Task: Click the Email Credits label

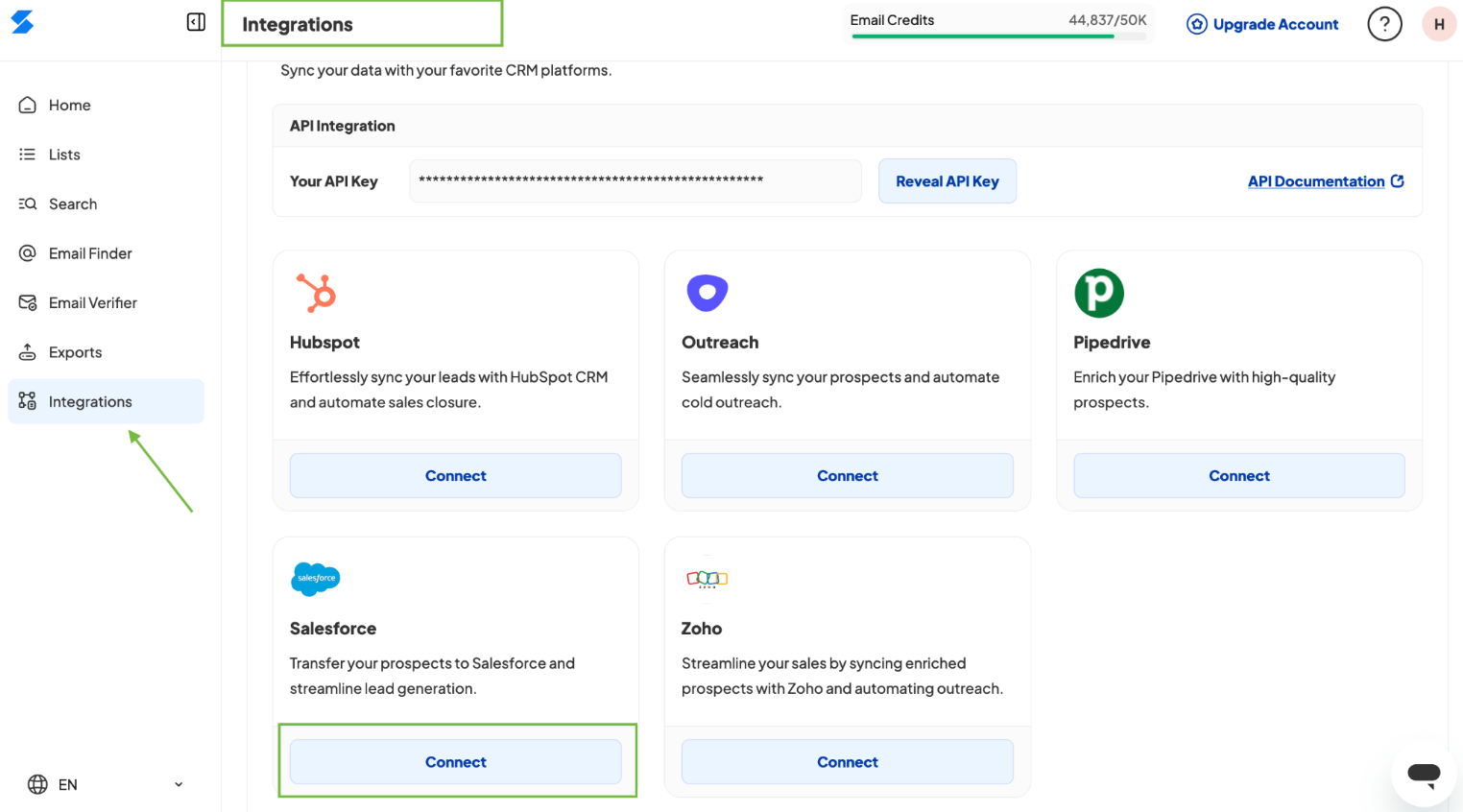Action: (x=892, y=20)
